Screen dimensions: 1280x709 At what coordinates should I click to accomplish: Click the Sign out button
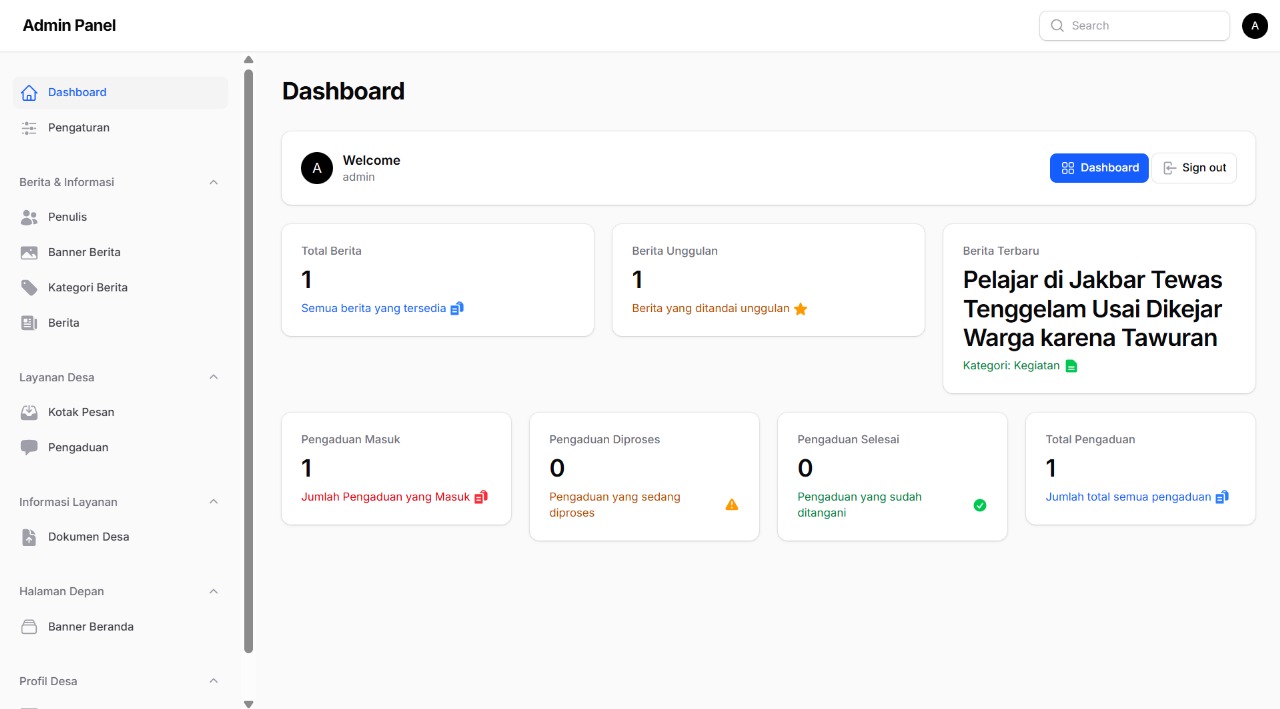[1194, 168]
